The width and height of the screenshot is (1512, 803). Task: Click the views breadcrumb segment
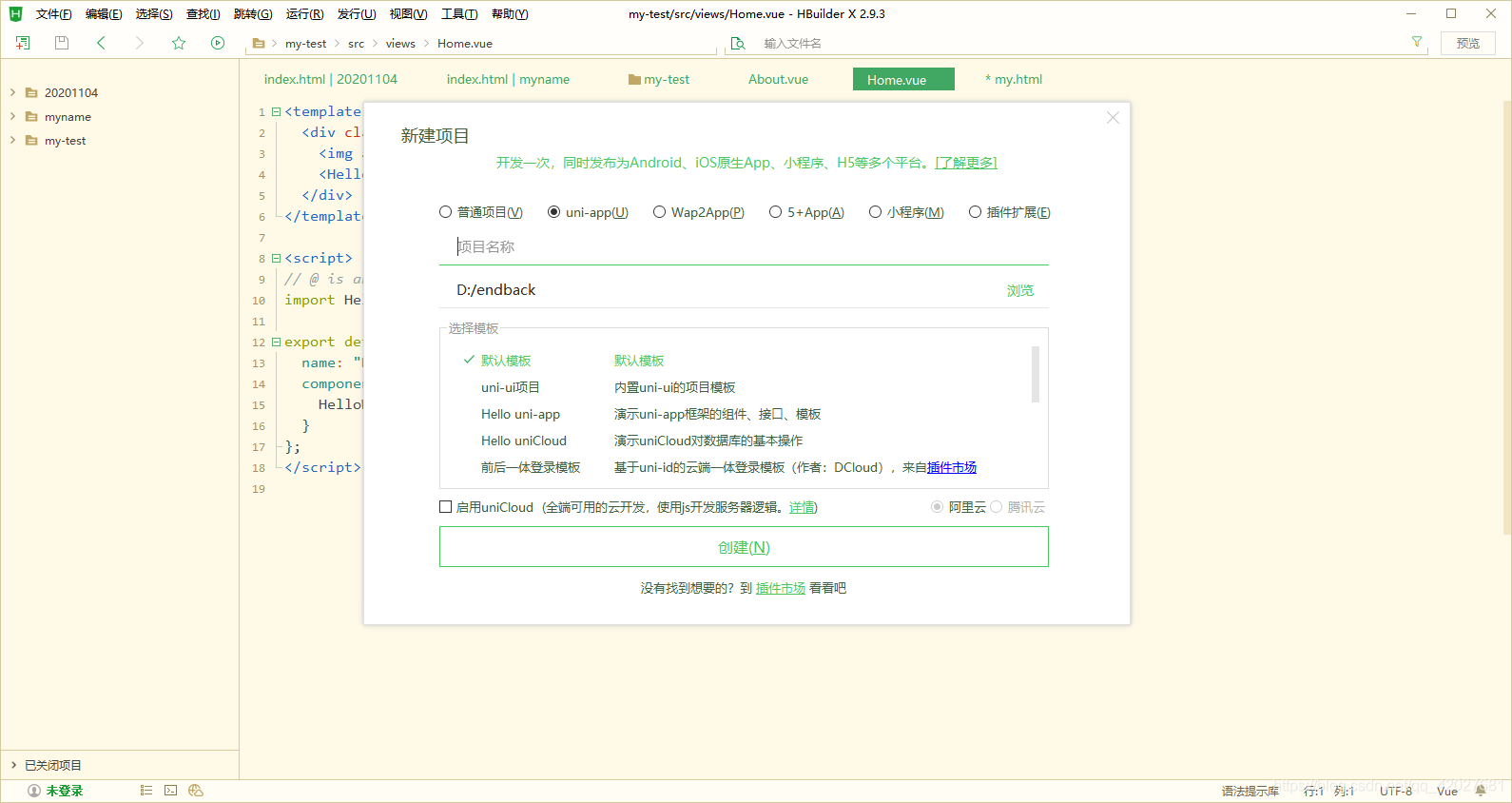[400, 44]
